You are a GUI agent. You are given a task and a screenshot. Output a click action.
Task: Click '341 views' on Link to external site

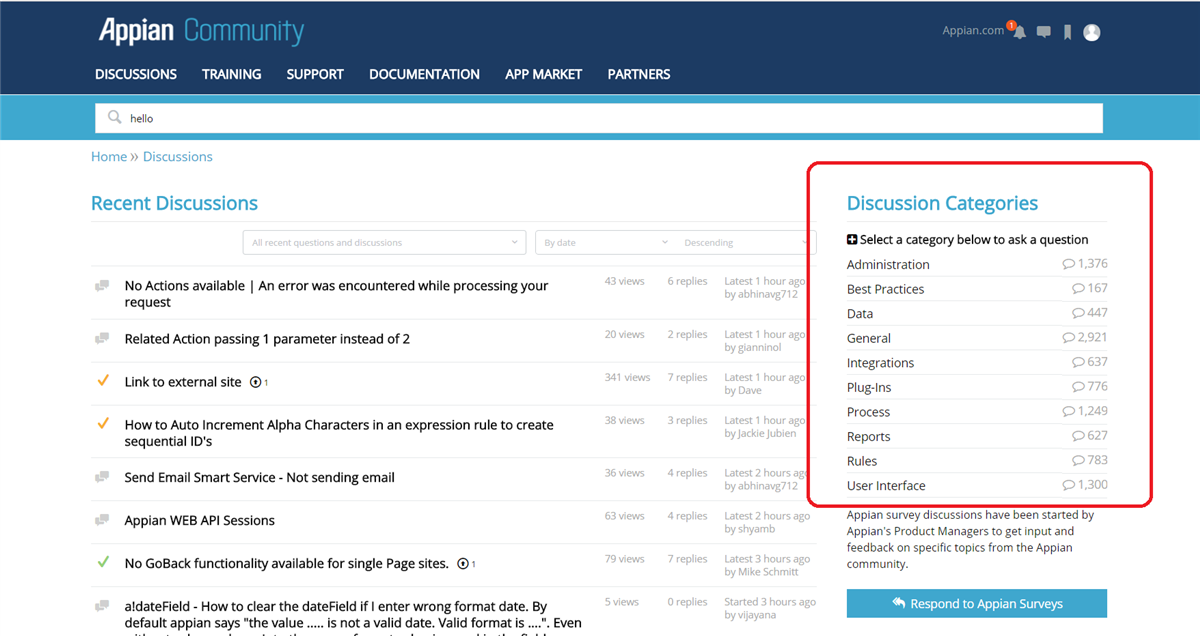tap(627, 377)
